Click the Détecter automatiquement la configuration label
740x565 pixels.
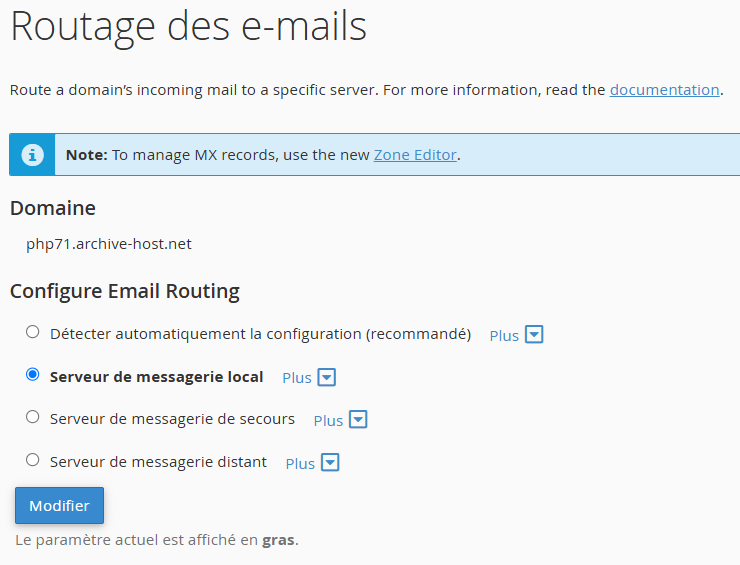[260, 334]
